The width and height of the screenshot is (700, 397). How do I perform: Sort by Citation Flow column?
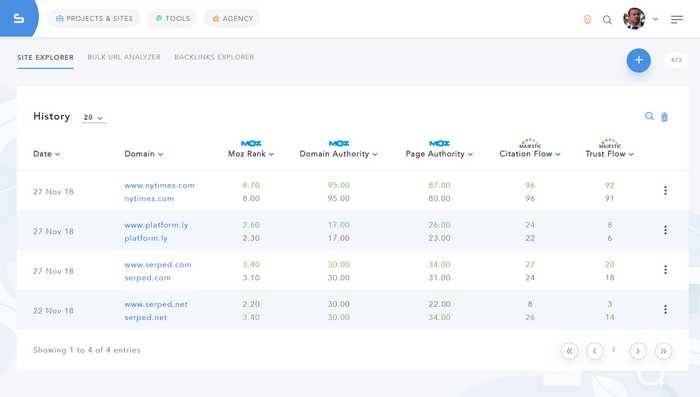pyautogui.click(x=530, y=154)
